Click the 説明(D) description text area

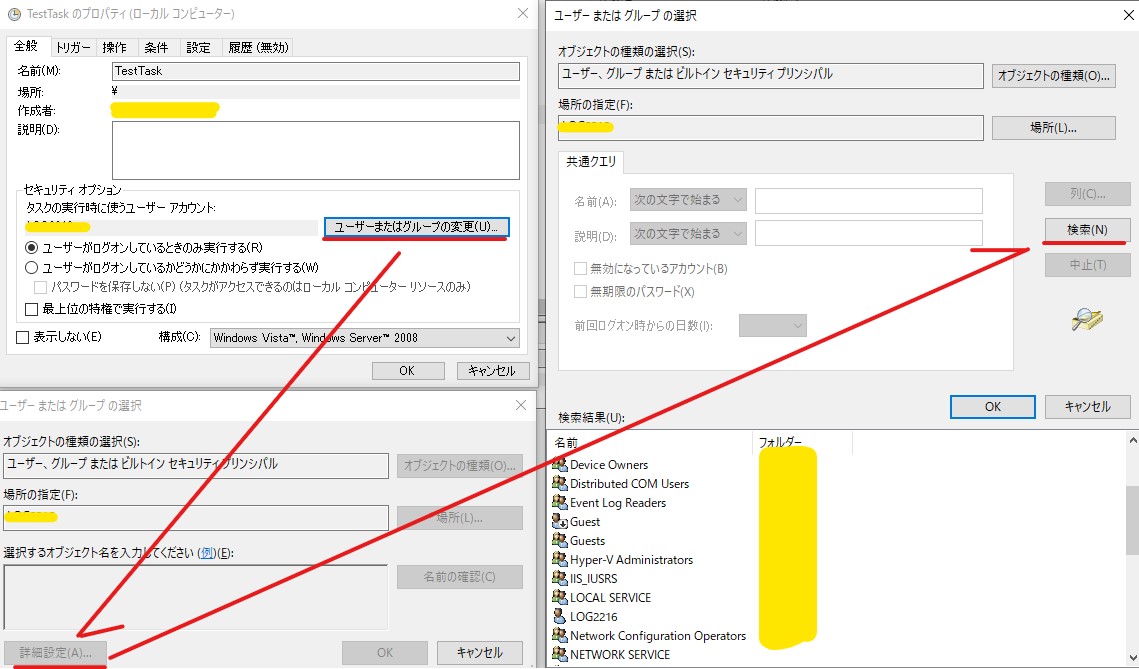(x=316, y=150)
